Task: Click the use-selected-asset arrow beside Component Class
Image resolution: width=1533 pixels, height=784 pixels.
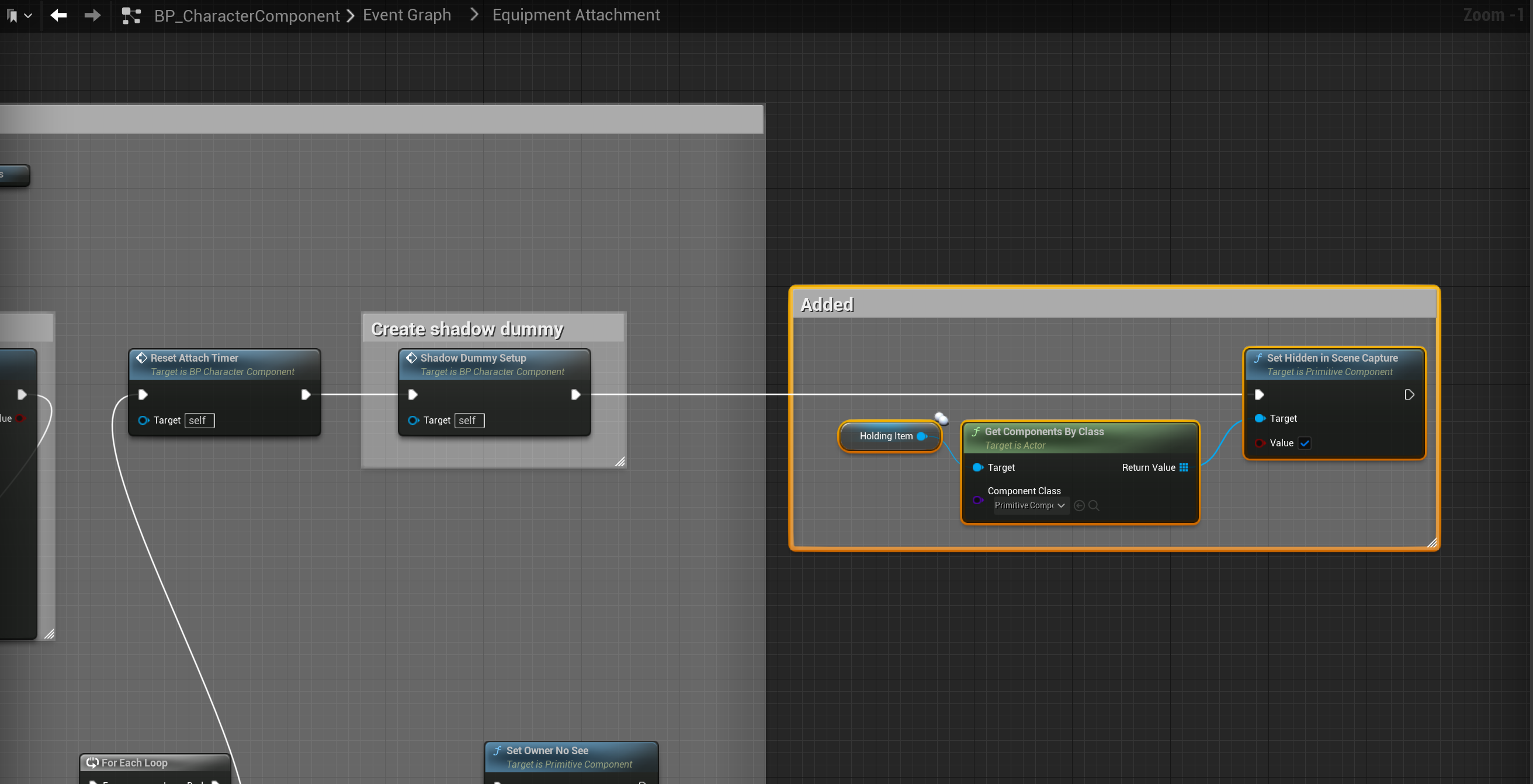Action: pos(1079,505)
